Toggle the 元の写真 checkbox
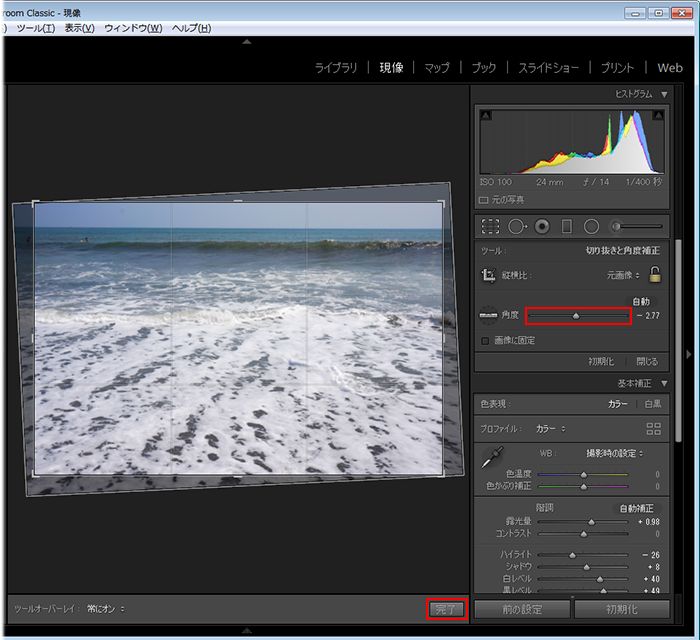The image size is (700, 640). coord(483,200)
